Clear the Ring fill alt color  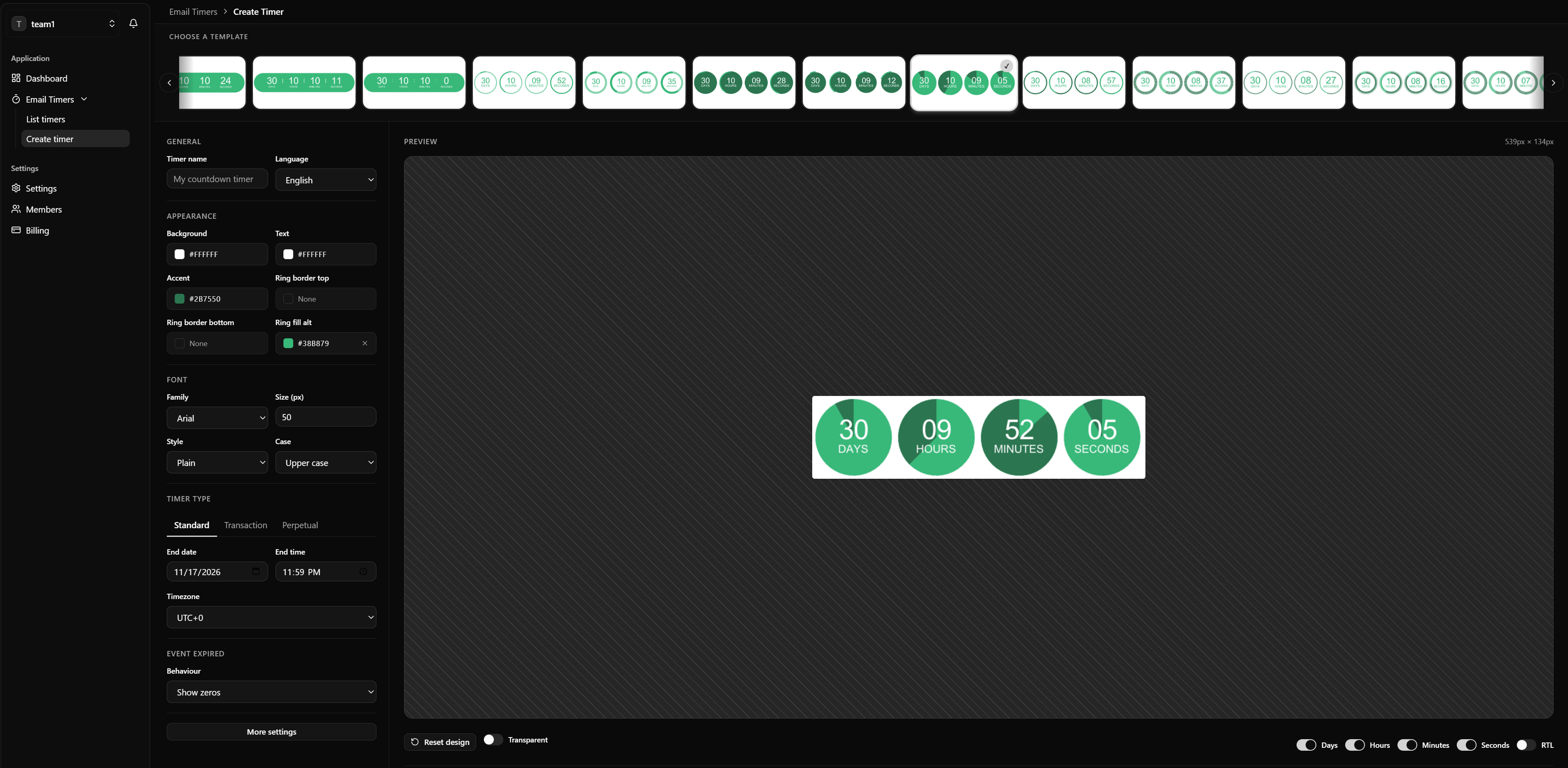tap(365, 344)
